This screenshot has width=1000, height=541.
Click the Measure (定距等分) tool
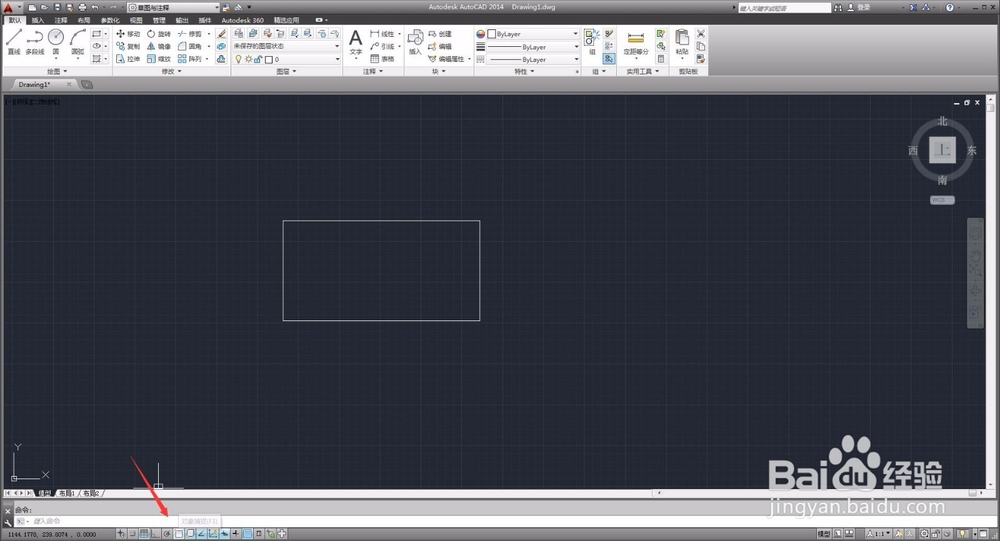click(636, 42)
